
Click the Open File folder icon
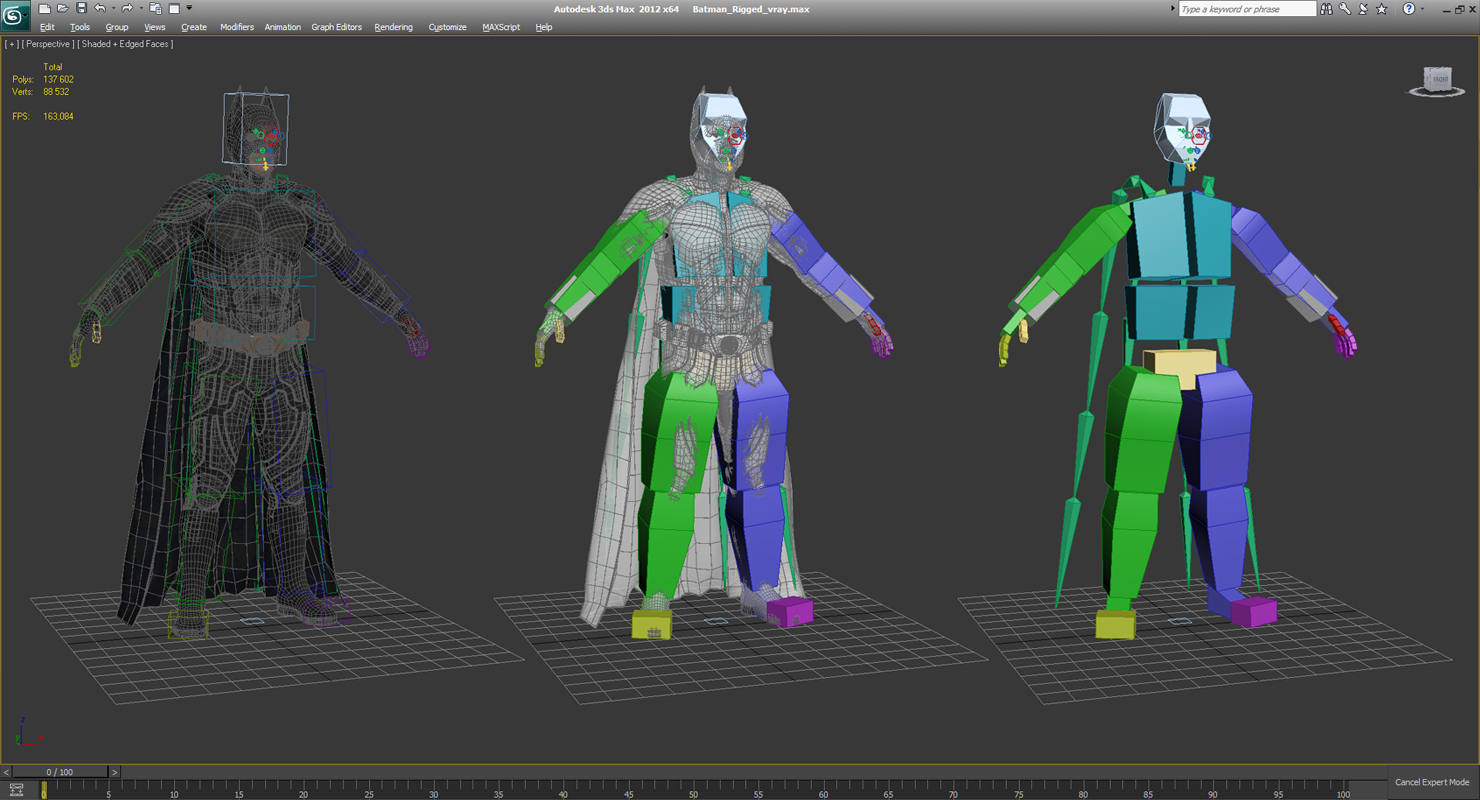click(62, 9)
